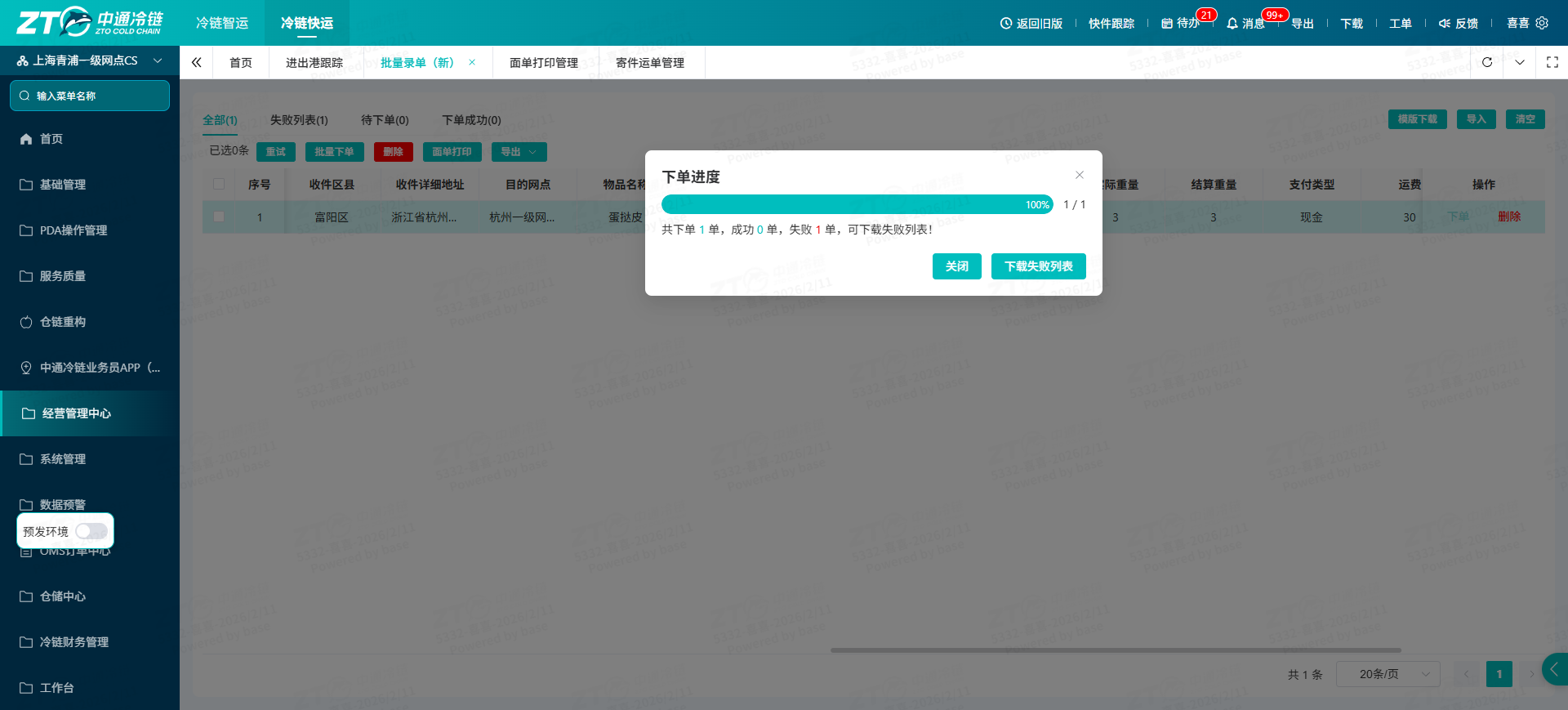This screenshot has height=710, width=1568.
Task: Click the 关闭 button in dialog
Action: point(957,266)
